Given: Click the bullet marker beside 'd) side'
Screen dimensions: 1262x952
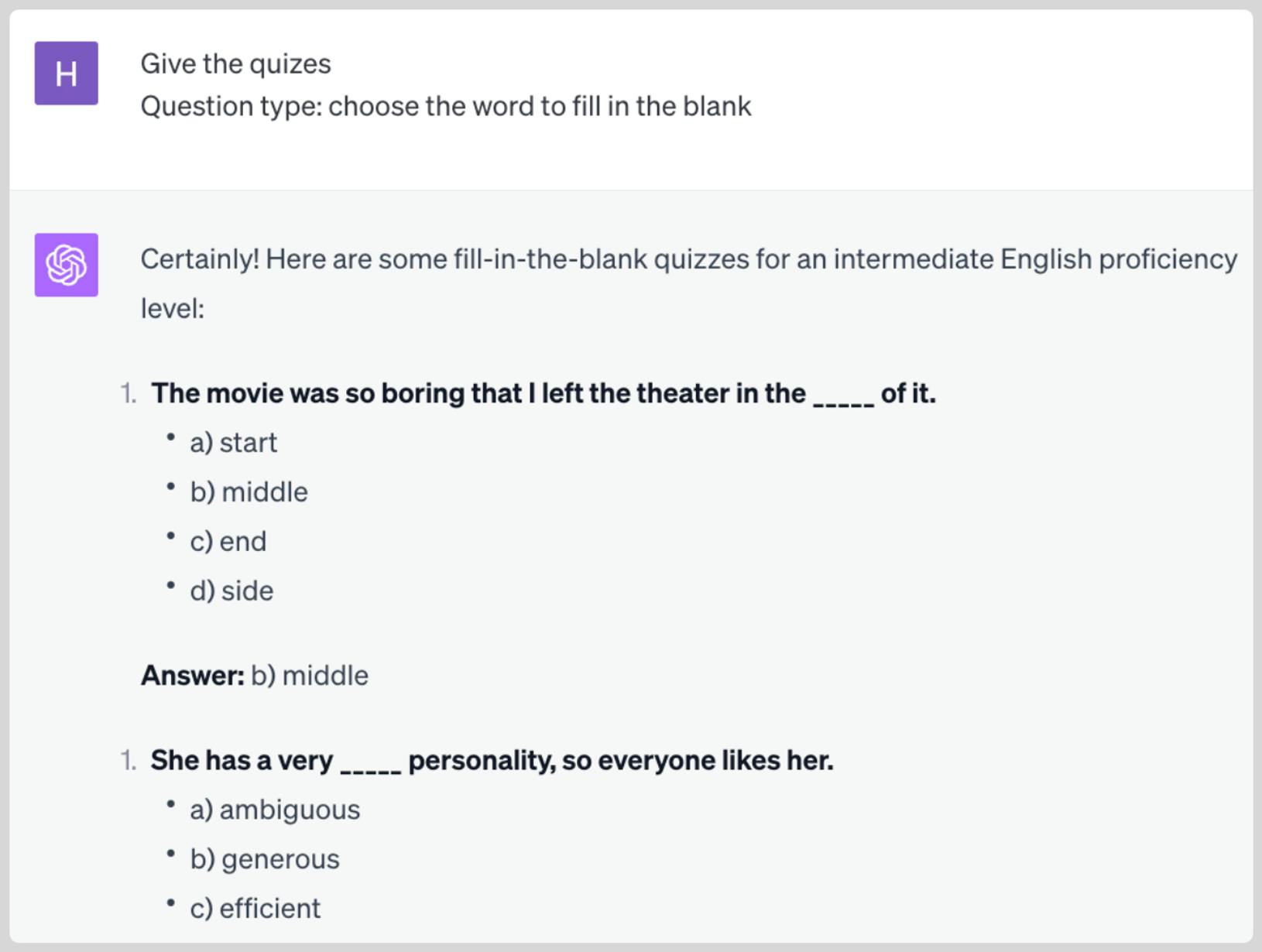Looking at the screenshot, I should pos(170,586).
